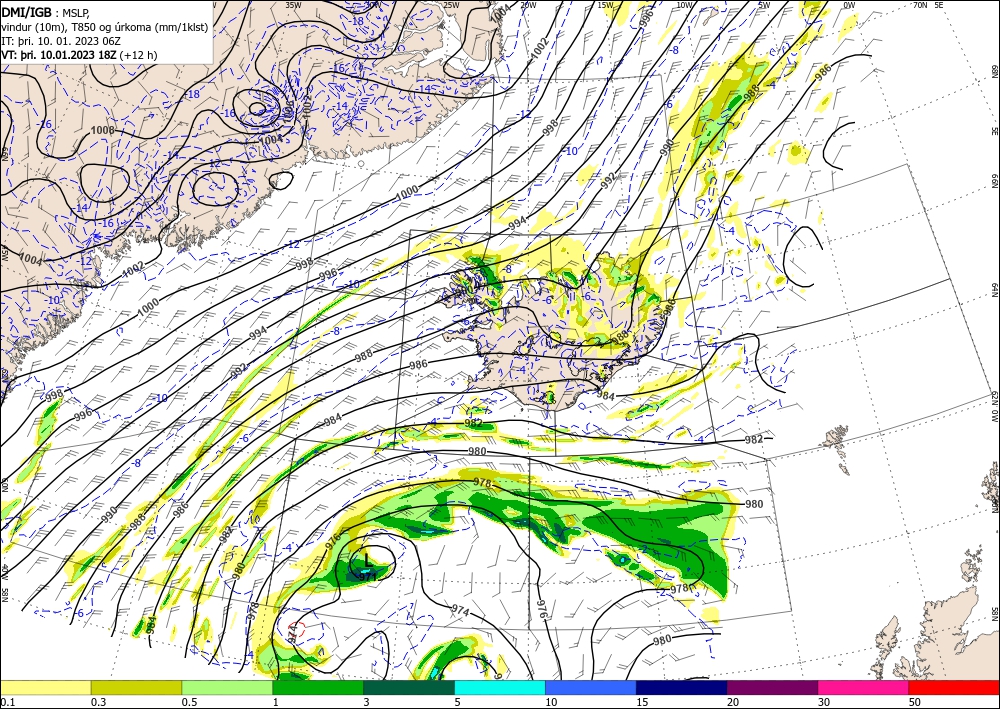Screen dimensions: 1000x709
Task: Click the 25W longitude label
Action: pyautogui.click(x=451, y=5)
